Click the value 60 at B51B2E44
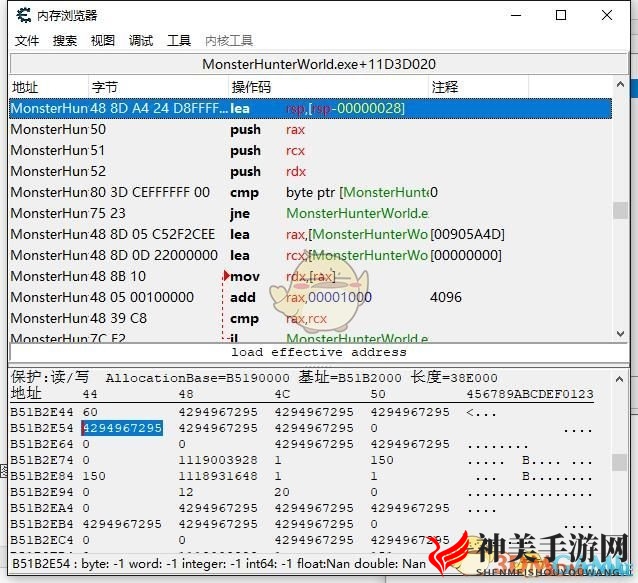 (x=90, y=412)
